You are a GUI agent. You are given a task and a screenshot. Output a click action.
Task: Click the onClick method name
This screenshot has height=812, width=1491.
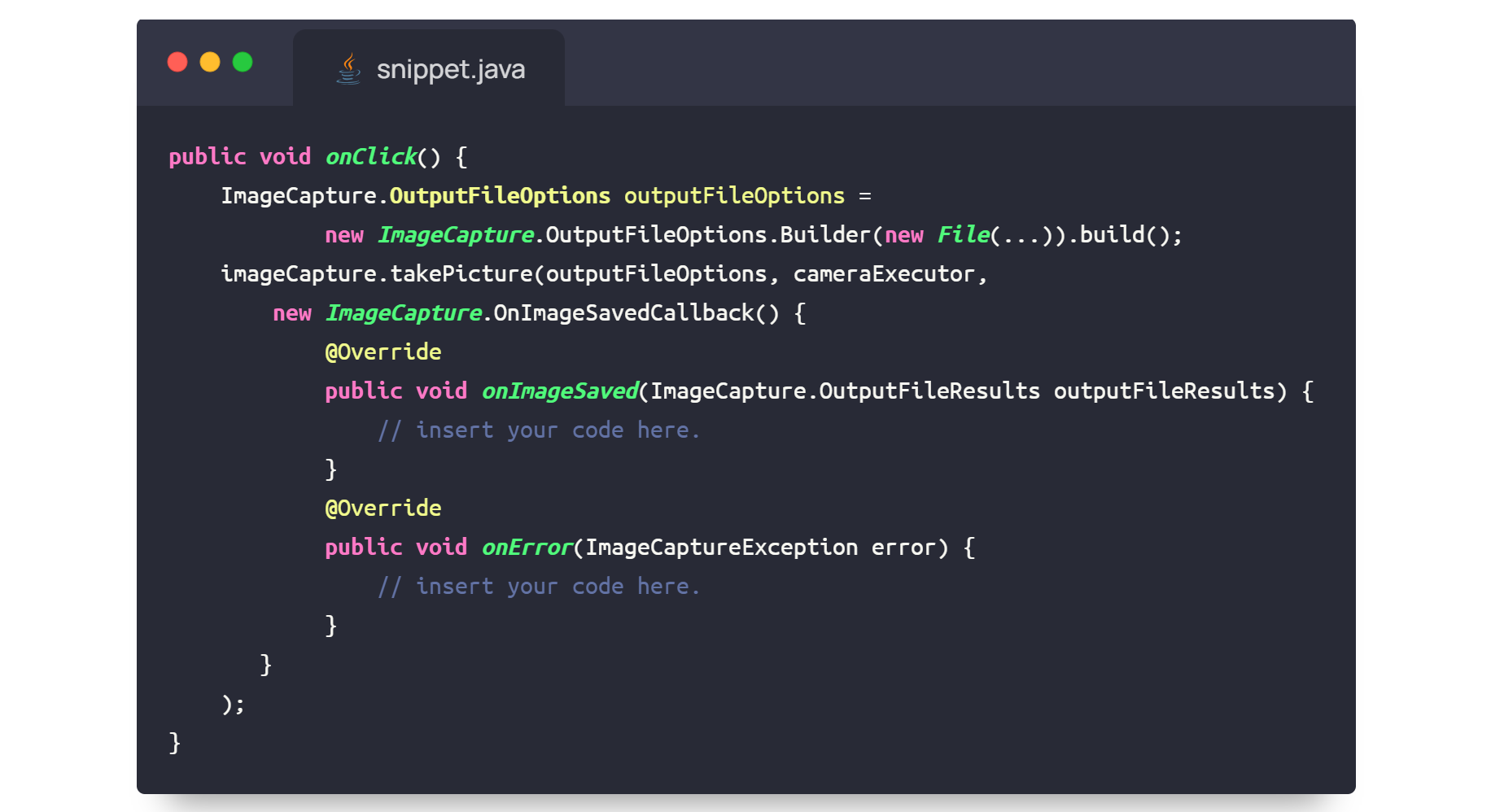click(370, 156)
